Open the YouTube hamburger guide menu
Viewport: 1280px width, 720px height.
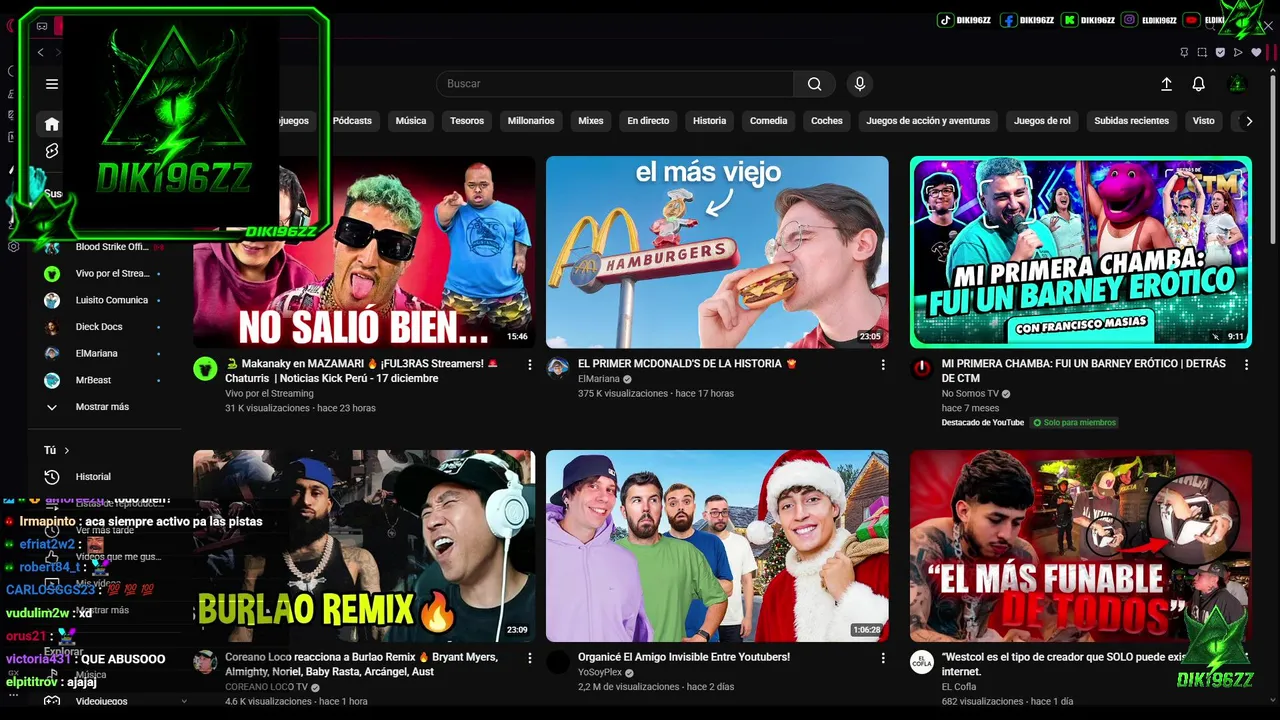[52, 84]
